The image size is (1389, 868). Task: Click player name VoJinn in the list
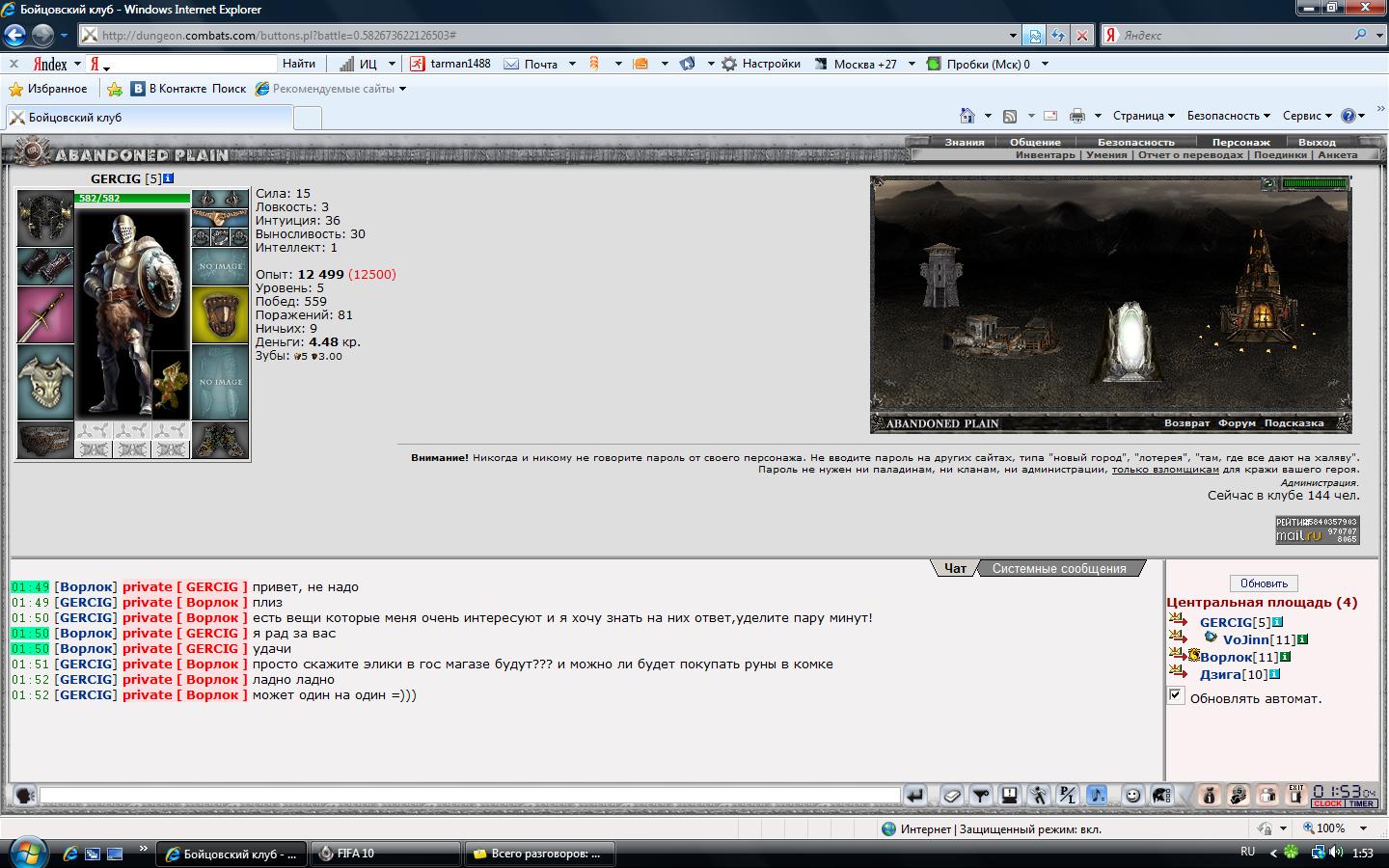(1245, 639)
